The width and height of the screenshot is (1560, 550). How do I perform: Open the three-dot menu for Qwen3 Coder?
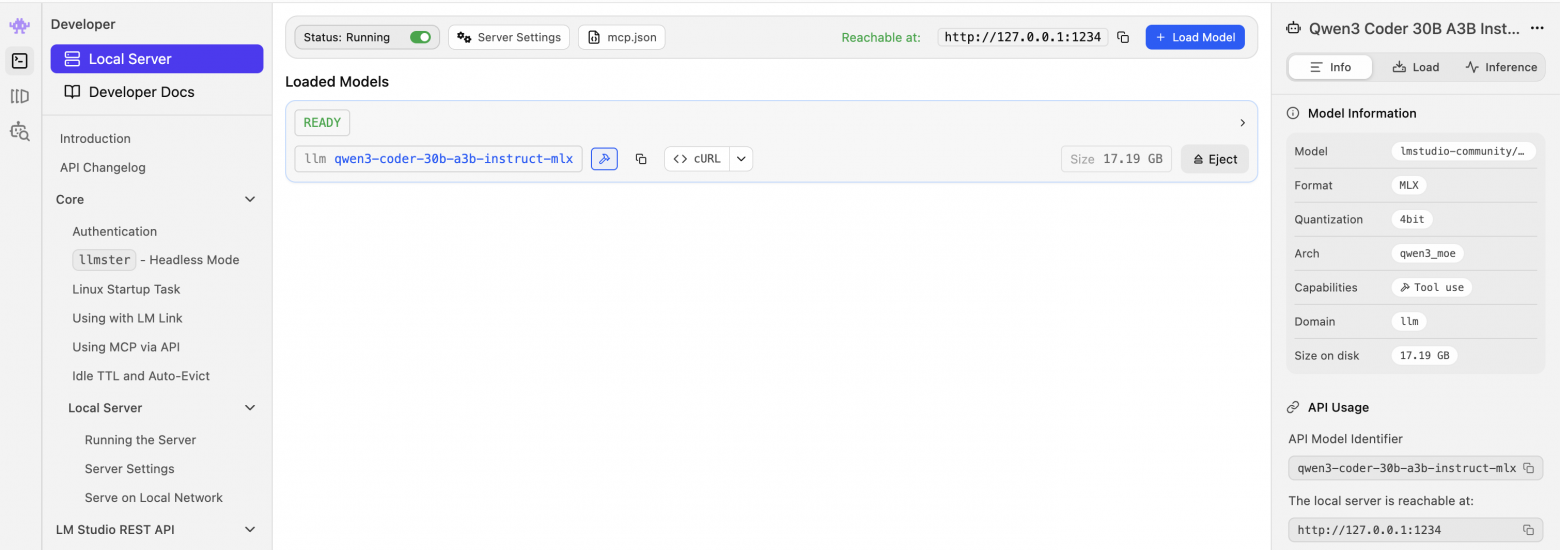(x=1537, y=29)
